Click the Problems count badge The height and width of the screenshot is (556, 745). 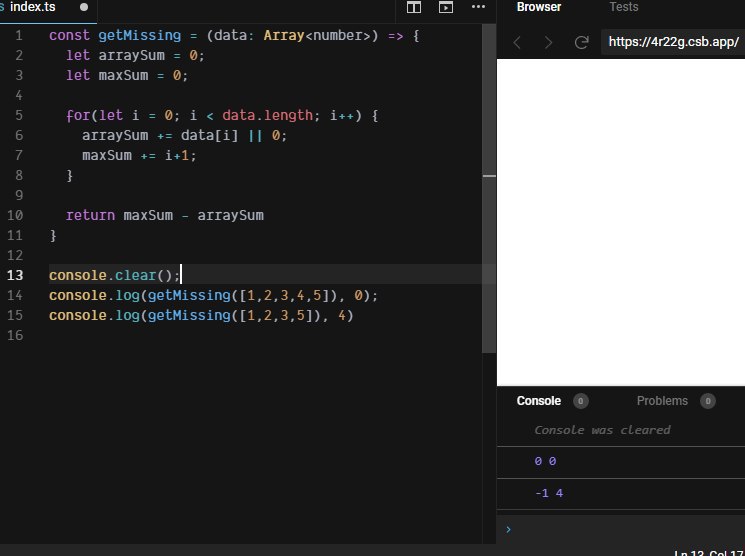707,401
